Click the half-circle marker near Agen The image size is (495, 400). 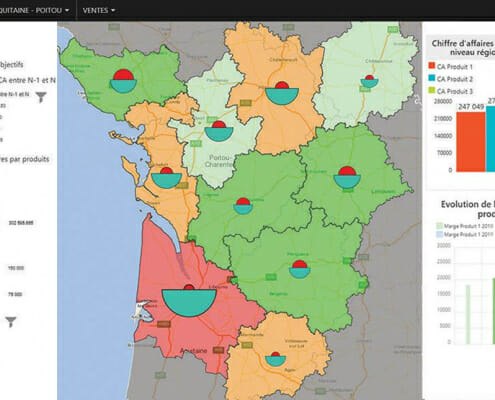275,359
